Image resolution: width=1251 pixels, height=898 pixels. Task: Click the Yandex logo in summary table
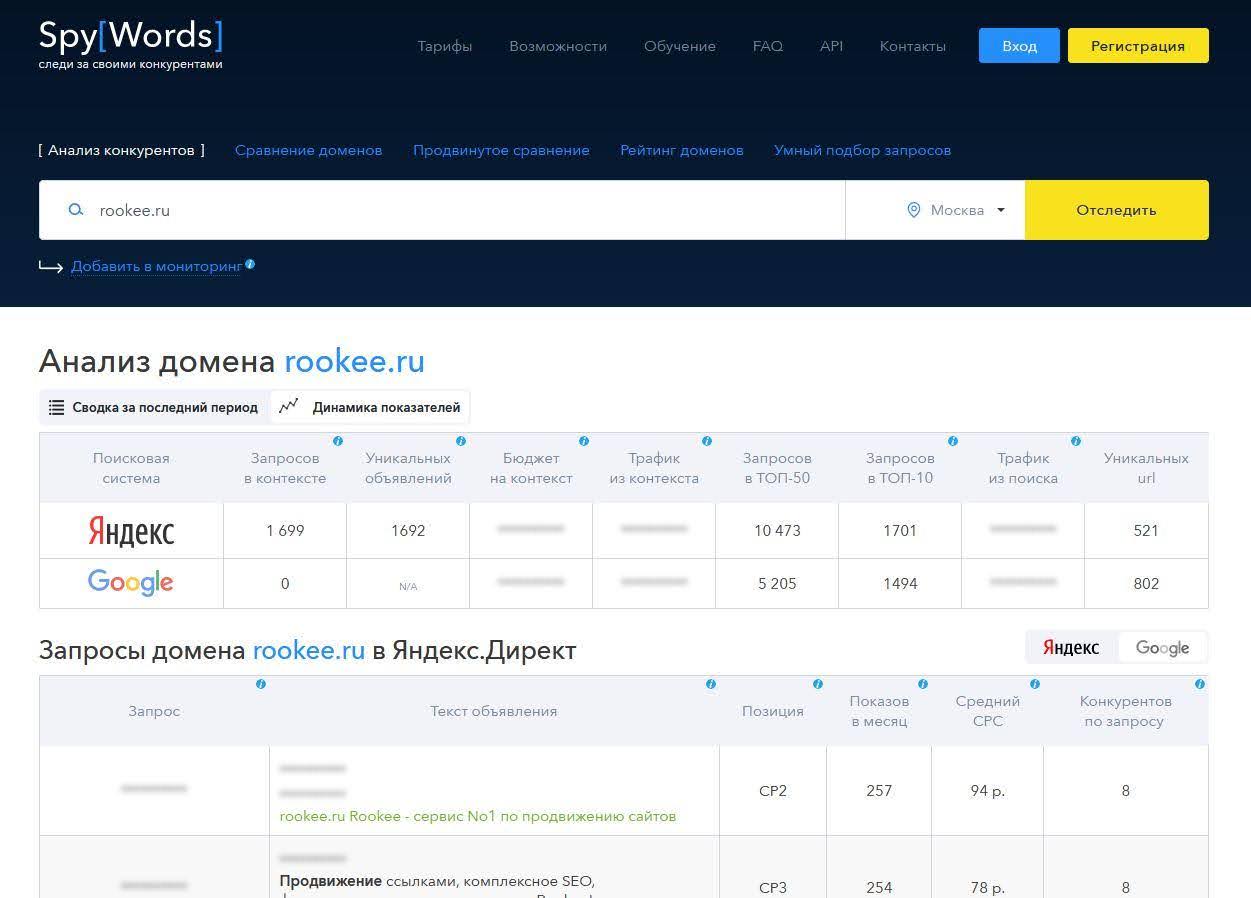[131, 531]
